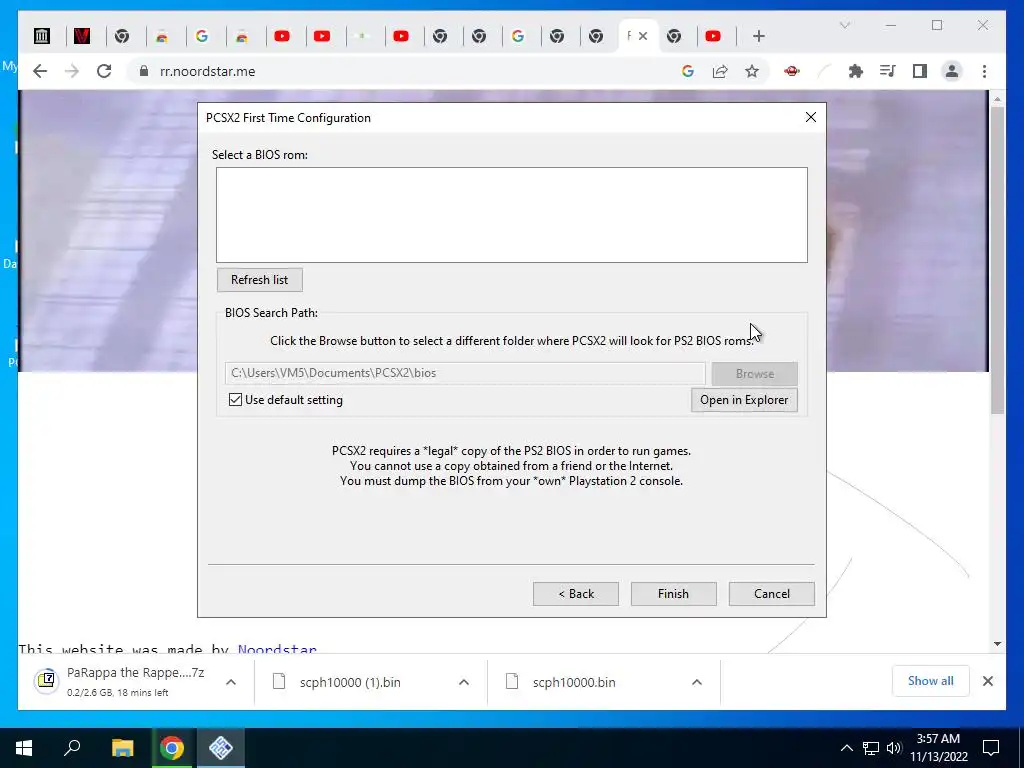Click the Chrome forward navigation arrow

pos(72,71)
